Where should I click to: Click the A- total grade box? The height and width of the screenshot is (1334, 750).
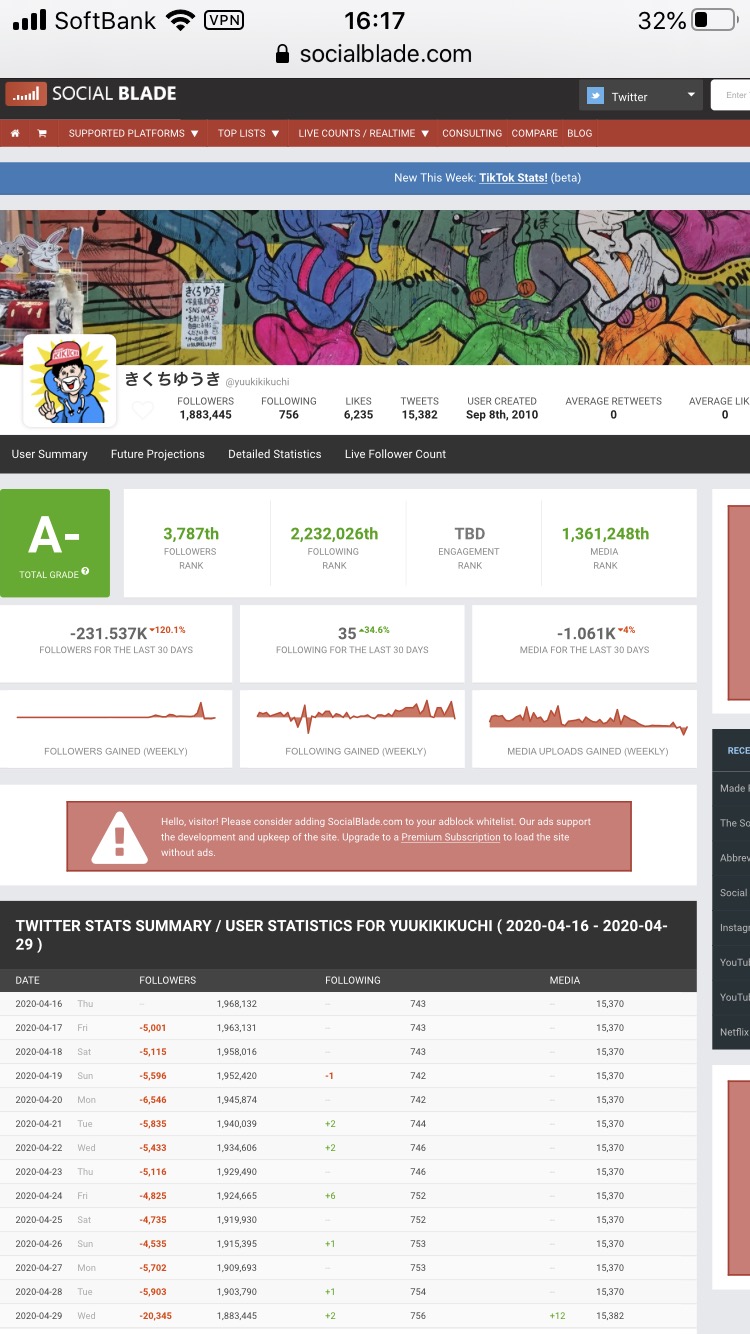pos(55,543)
